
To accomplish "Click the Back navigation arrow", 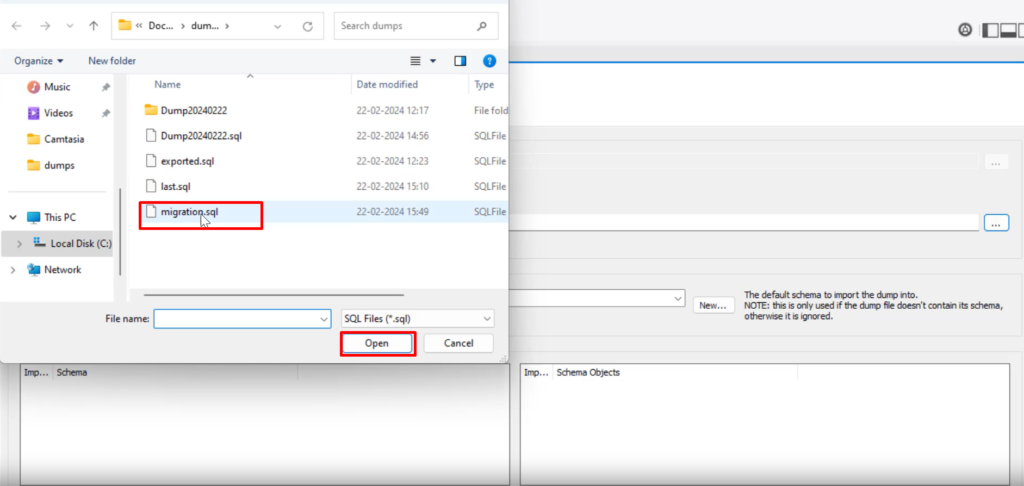I will [17, 26].
